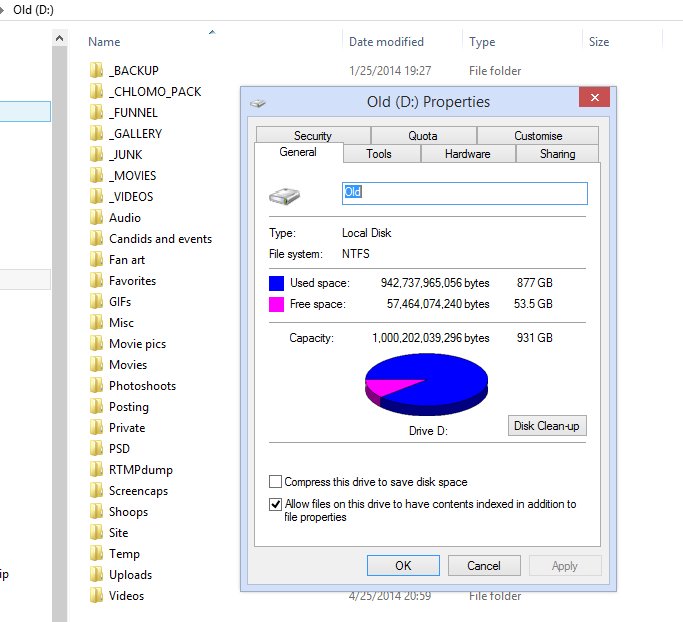The width and height of the screenshot is (683, 622).
Task: Select the Private folder icon
Action: (96, 427)
